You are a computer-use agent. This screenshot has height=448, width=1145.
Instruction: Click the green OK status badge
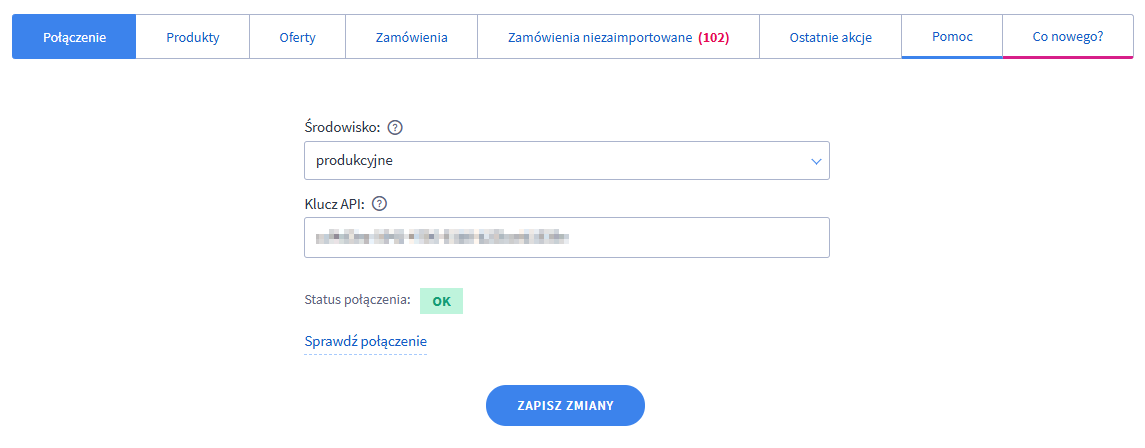(x=441, y=301)
